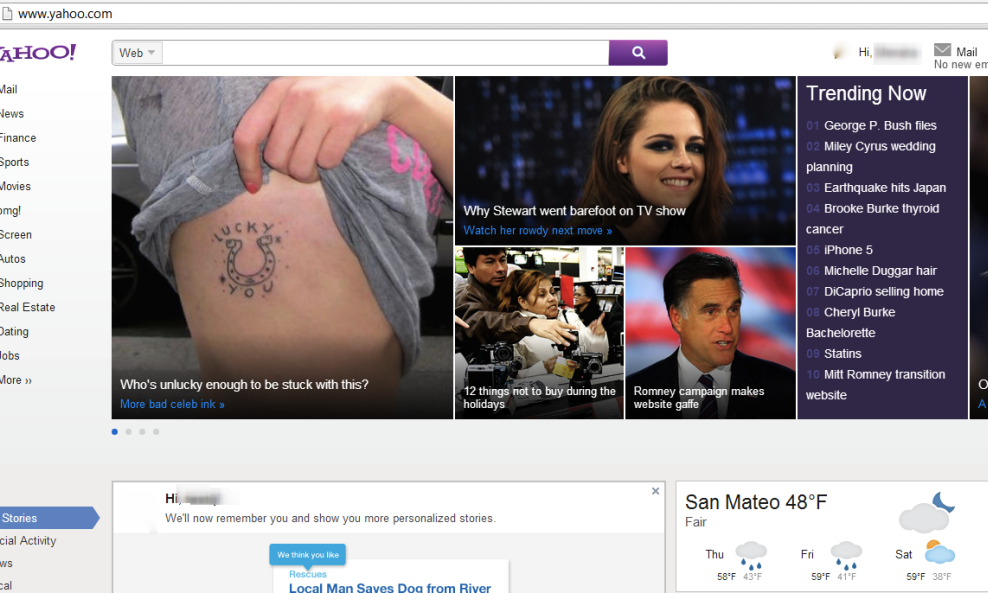Click the Yahoo! logo

point(37,53)
